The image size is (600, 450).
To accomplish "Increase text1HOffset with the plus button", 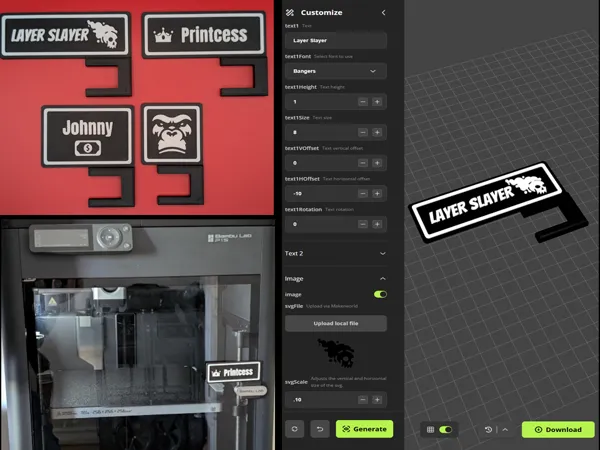I will click(x=377, y=194).
